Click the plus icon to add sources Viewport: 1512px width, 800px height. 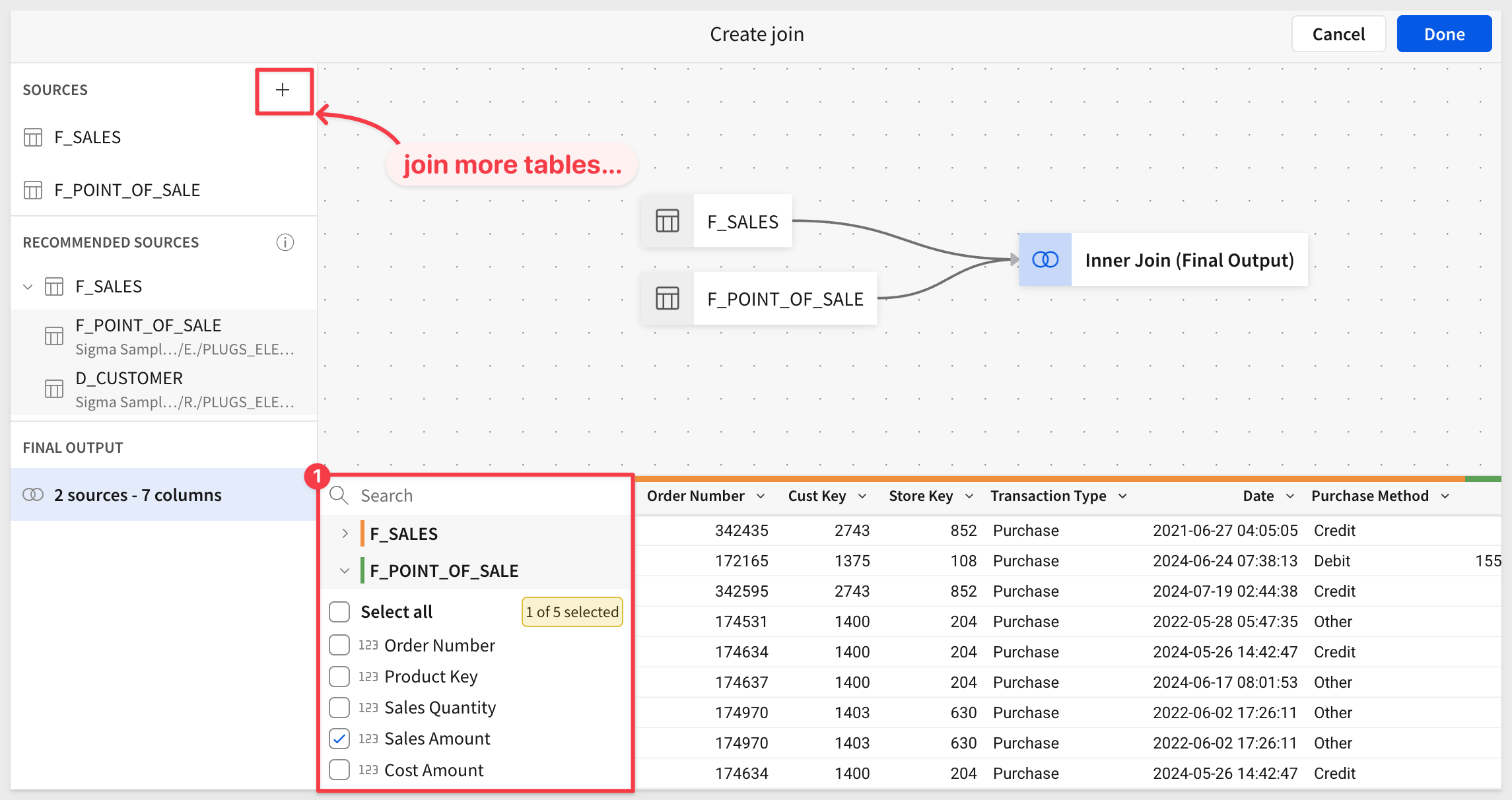283,90
